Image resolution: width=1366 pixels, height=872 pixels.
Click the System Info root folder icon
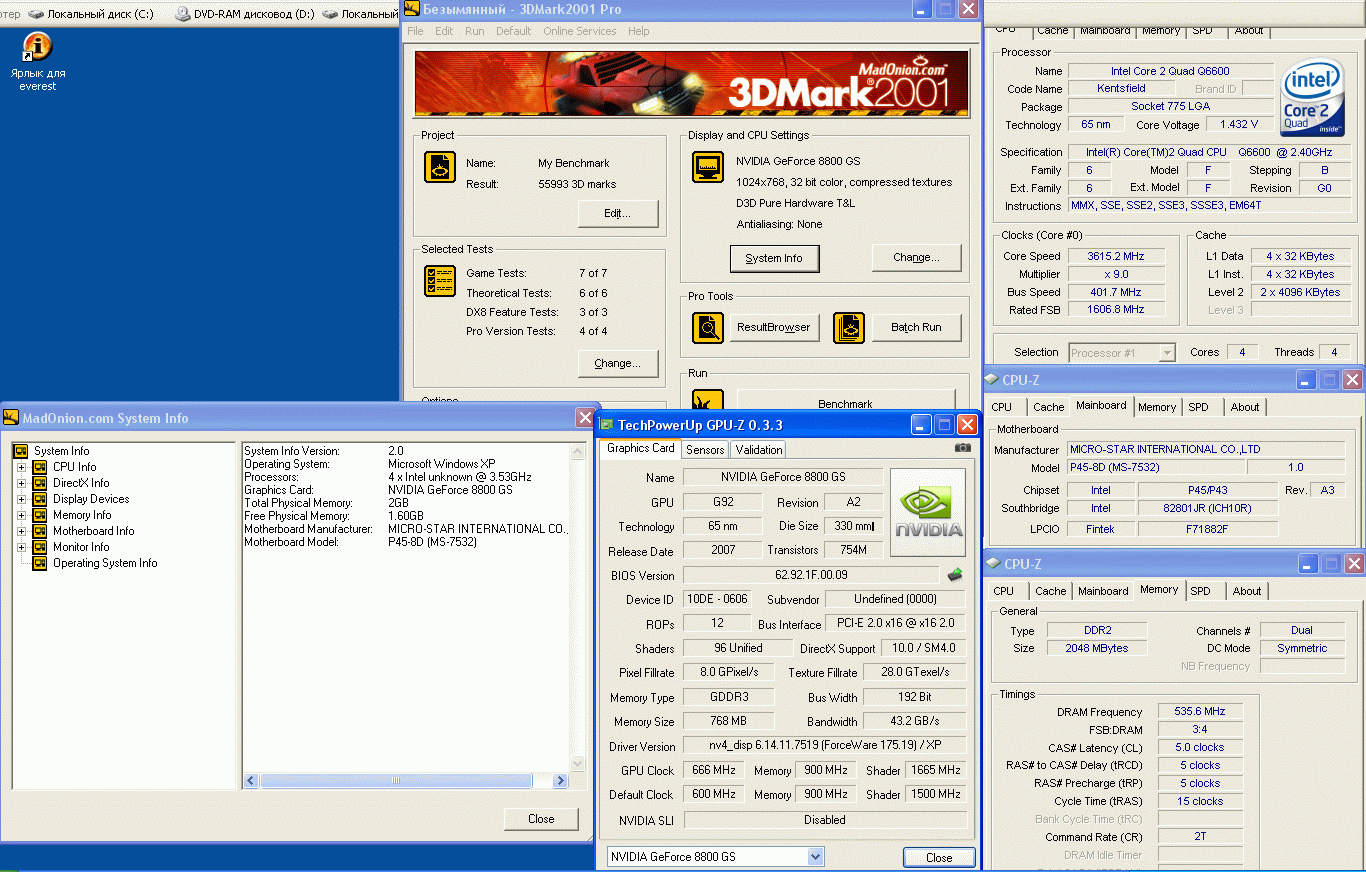20,451
